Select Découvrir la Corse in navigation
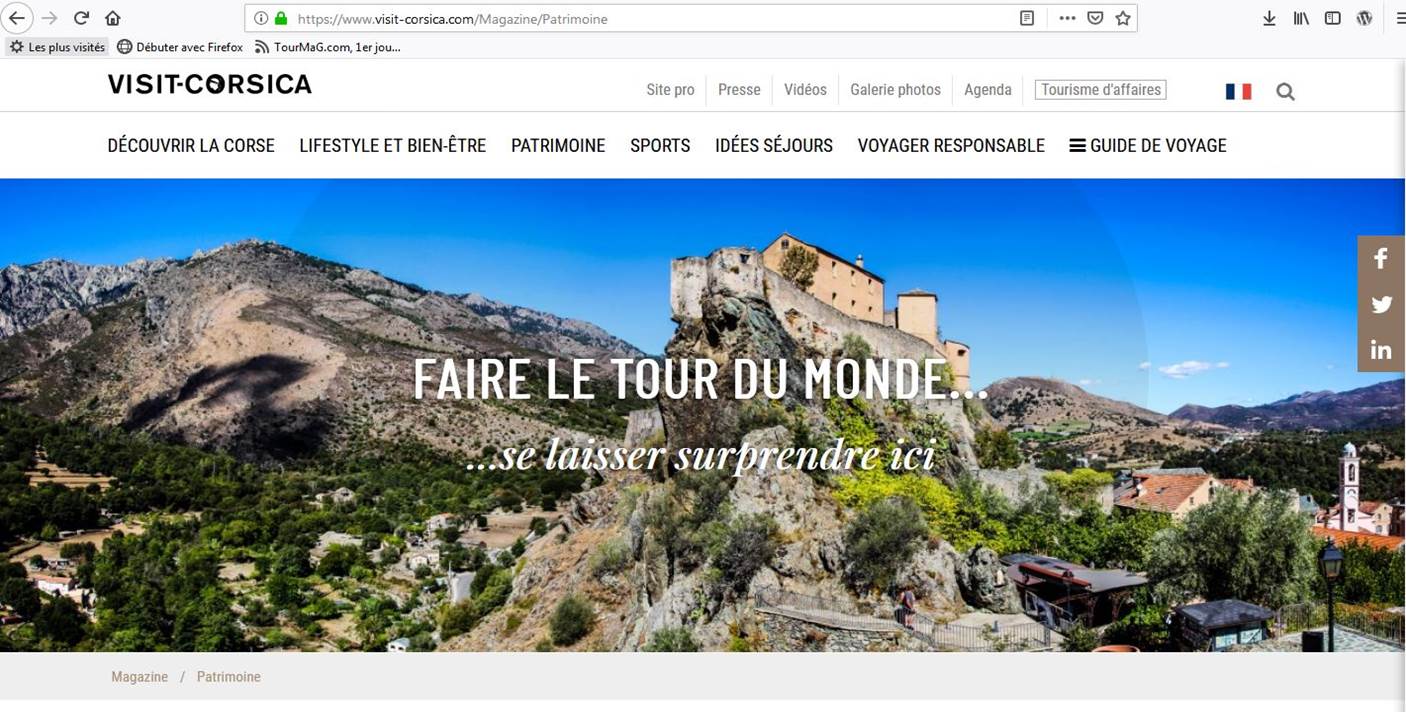The image size is (1406, 712). point(191,145)
